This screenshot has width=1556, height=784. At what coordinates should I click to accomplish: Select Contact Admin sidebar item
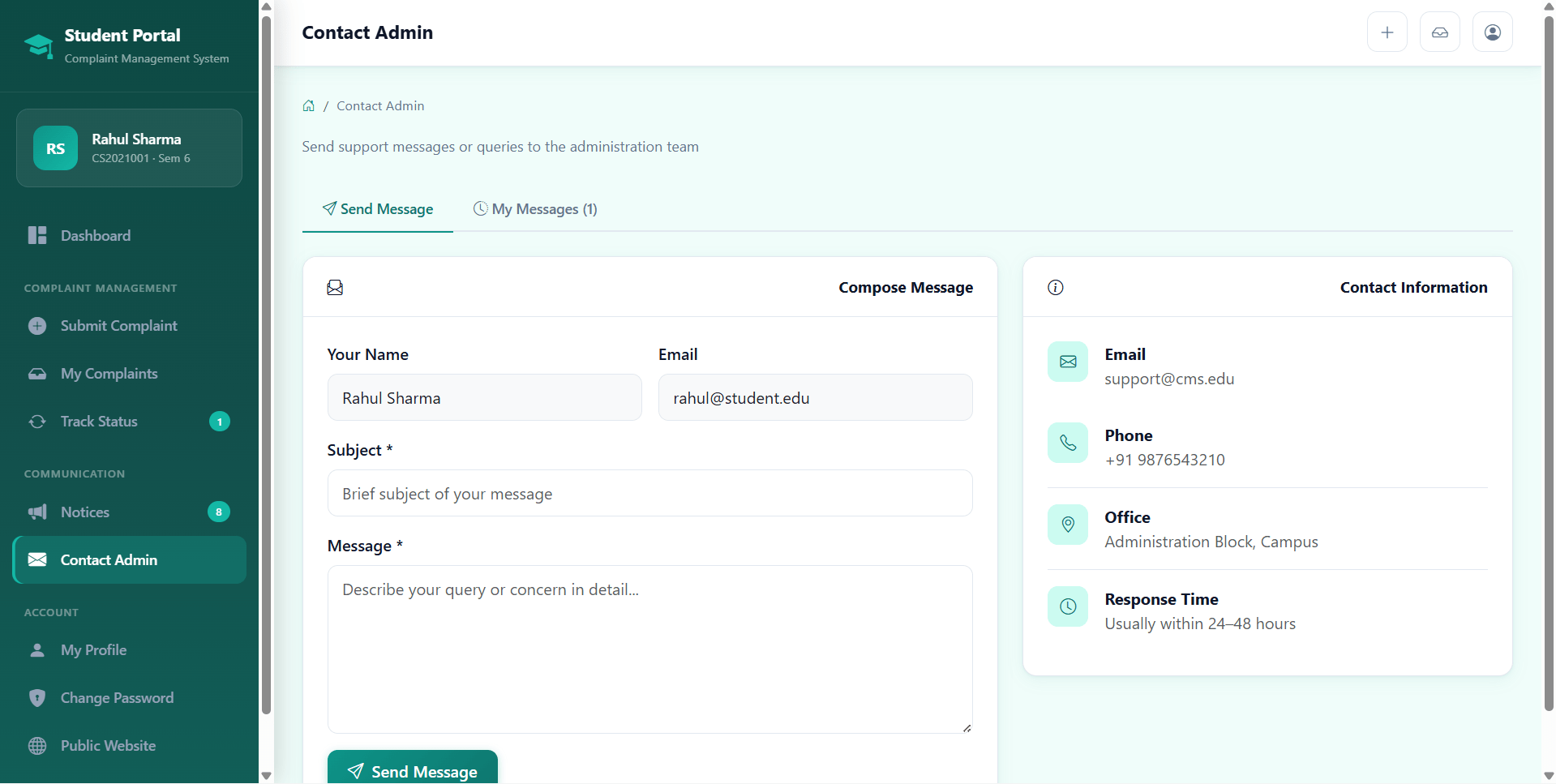tap(129, 560)
